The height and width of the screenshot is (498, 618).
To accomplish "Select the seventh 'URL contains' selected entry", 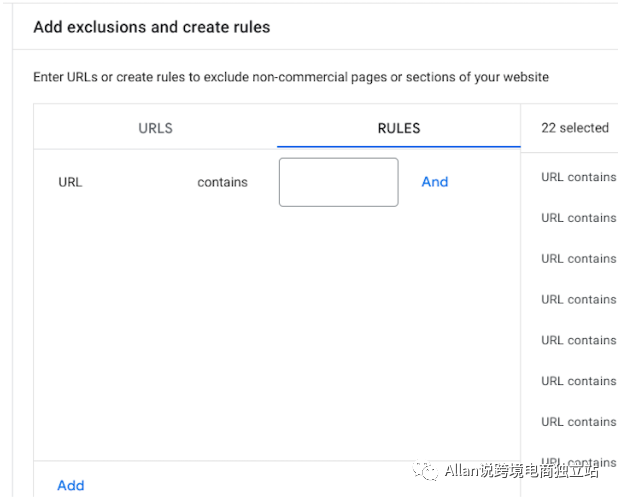I will click(x=578, y=422).
